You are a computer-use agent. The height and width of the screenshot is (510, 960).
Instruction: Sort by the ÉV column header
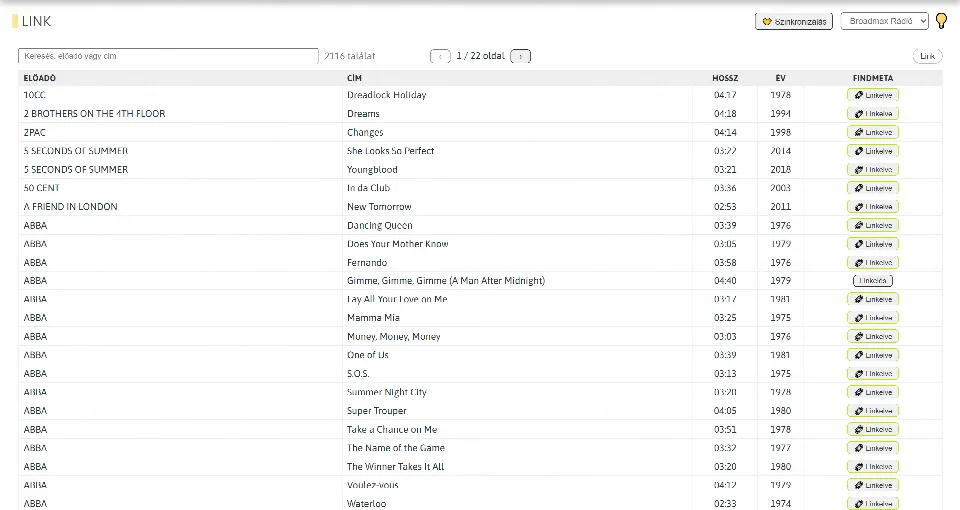click(781, 78)
